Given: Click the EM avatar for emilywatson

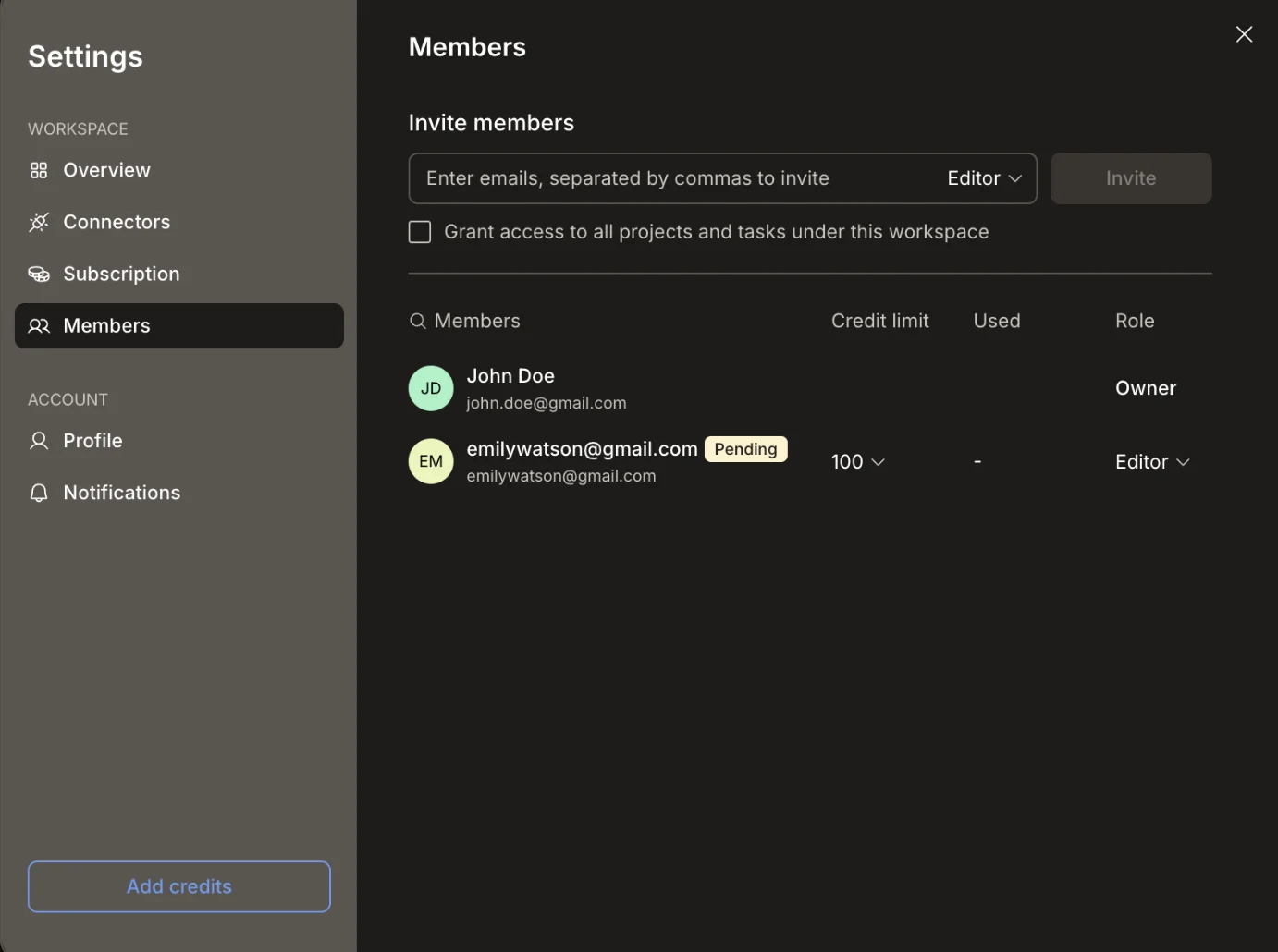Looking at the screenshot, I should (431, 461).
